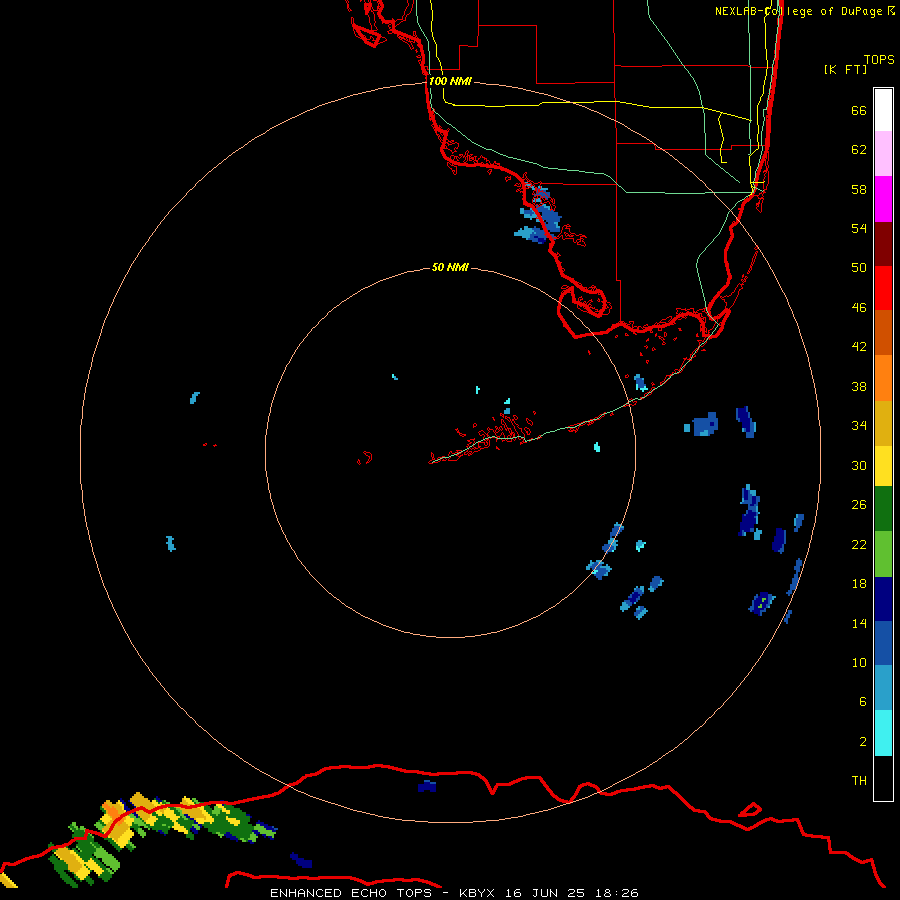Click the legend value 6
The height and width of the screenshot is (900, 900).
(x=863, y=702)
